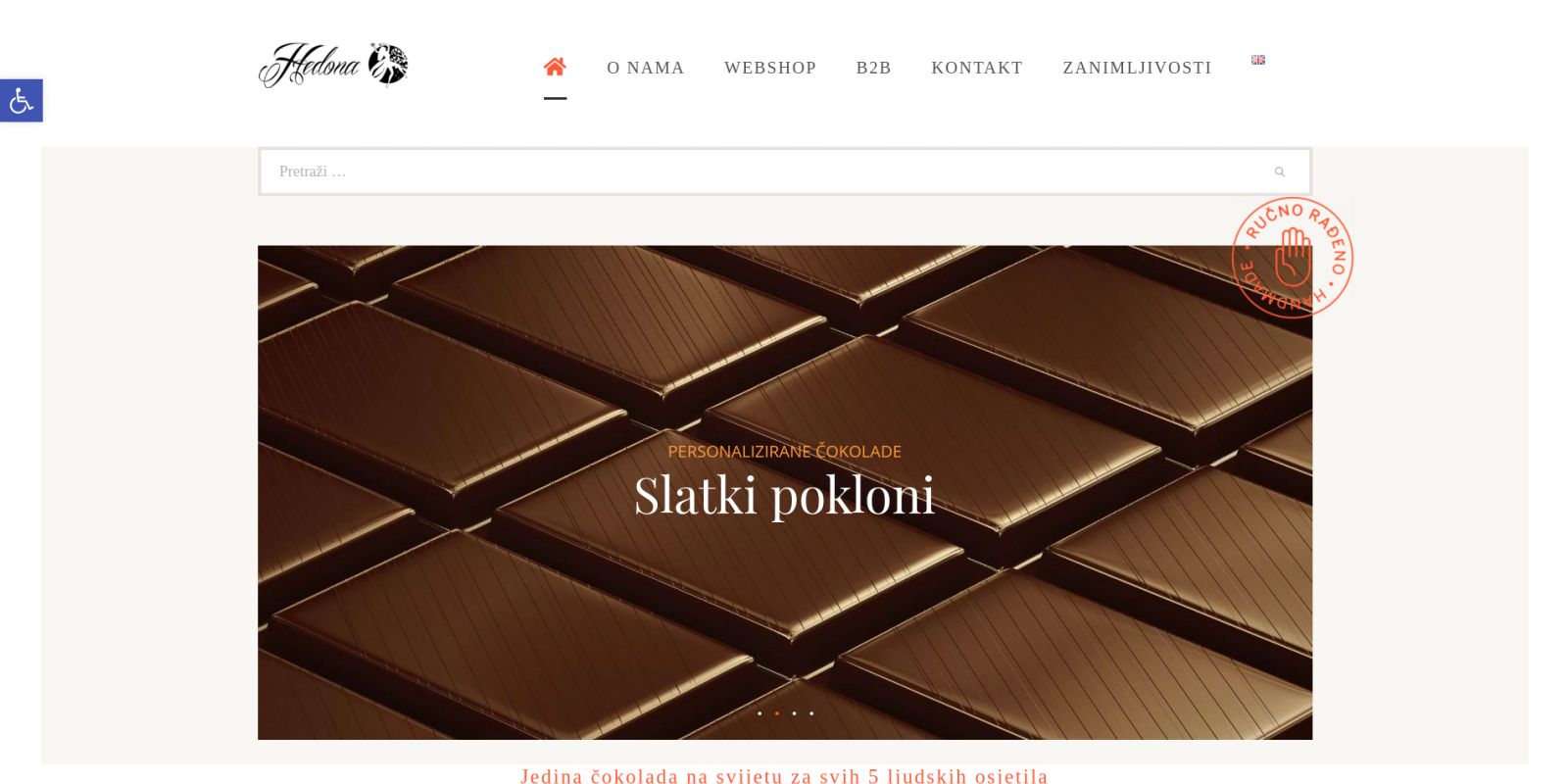Switch language with the UK flag icon

click(1258, 60)
